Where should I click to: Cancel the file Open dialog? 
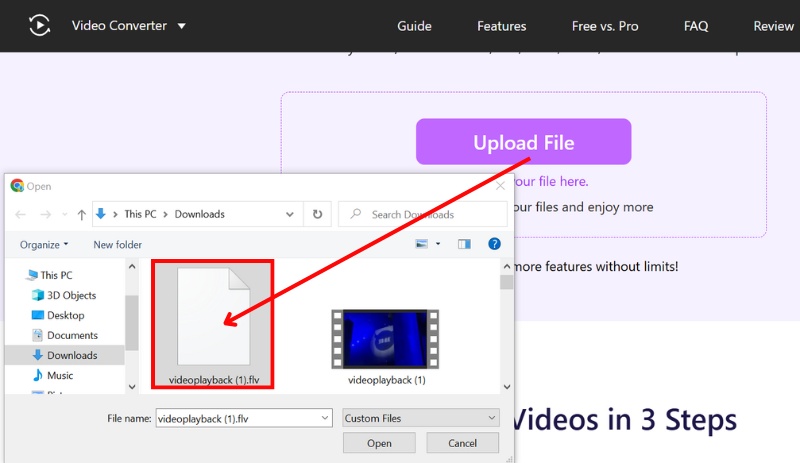tap(462, 442)
